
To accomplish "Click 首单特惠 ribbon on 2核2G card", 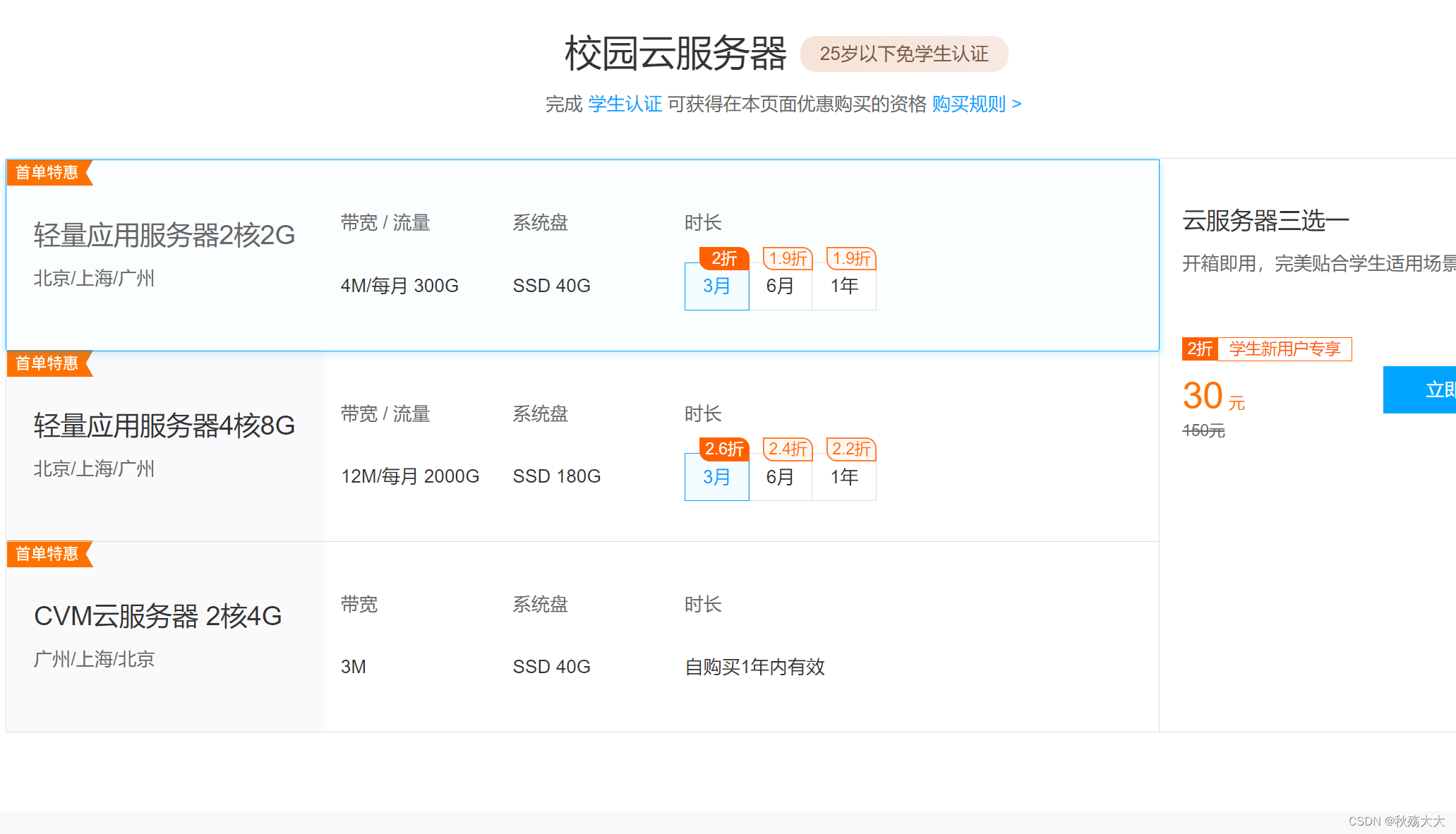I will tap(47, 173).
